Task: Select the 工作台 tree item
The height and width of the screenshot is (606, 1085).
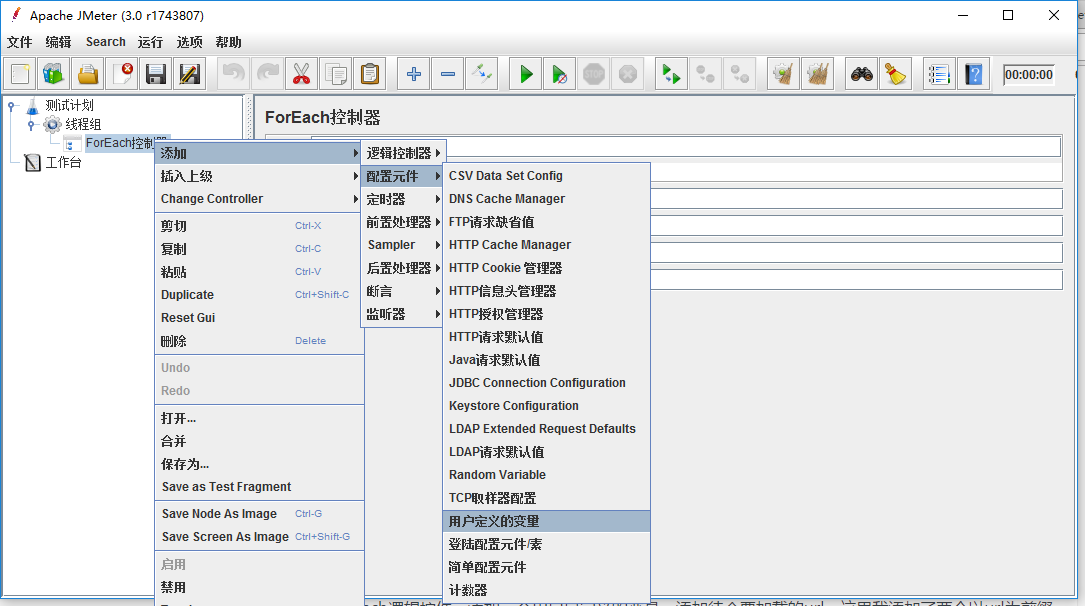Action: tap(63, 163)
